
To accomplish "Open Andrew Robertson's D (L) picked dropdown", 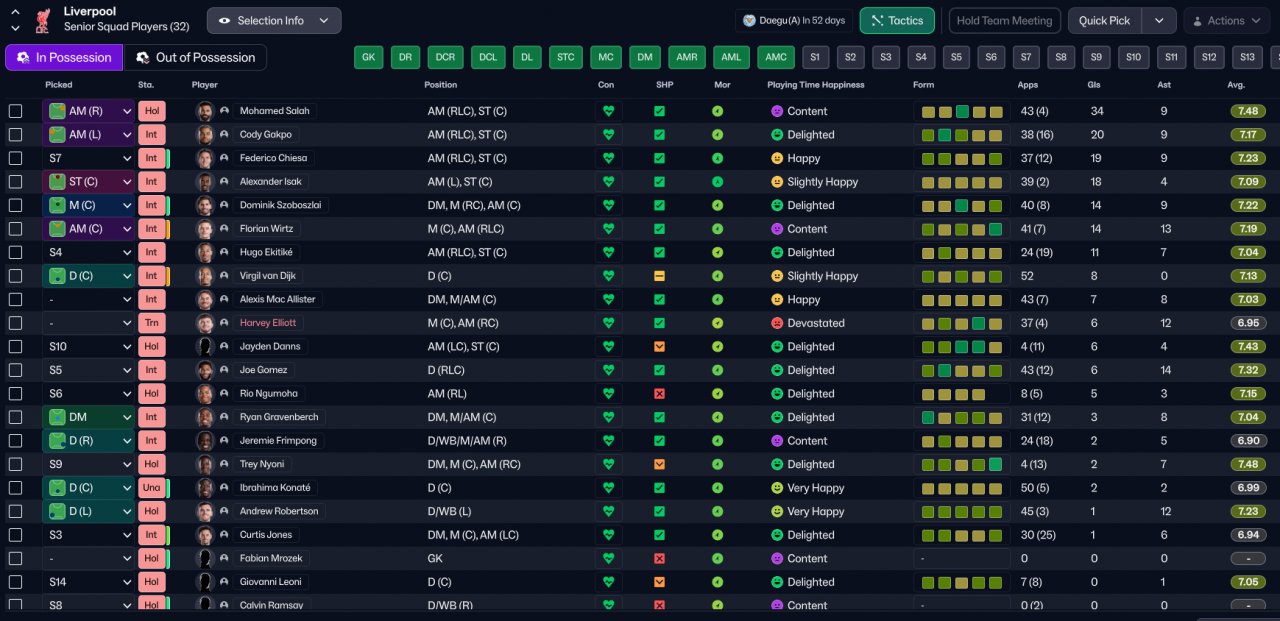I will 88,512.
